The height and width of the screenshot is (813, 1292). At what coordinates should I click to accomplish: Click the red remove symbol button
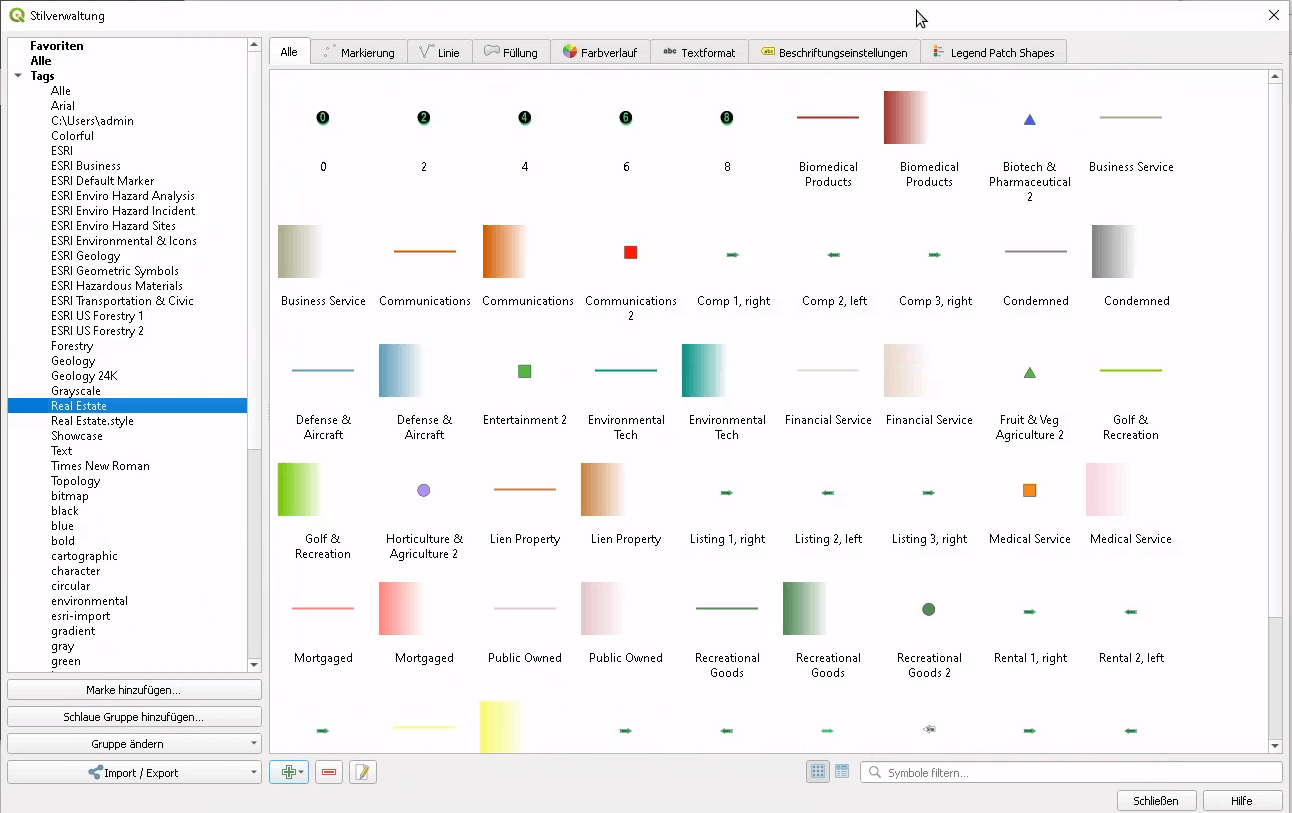point(328,772)
